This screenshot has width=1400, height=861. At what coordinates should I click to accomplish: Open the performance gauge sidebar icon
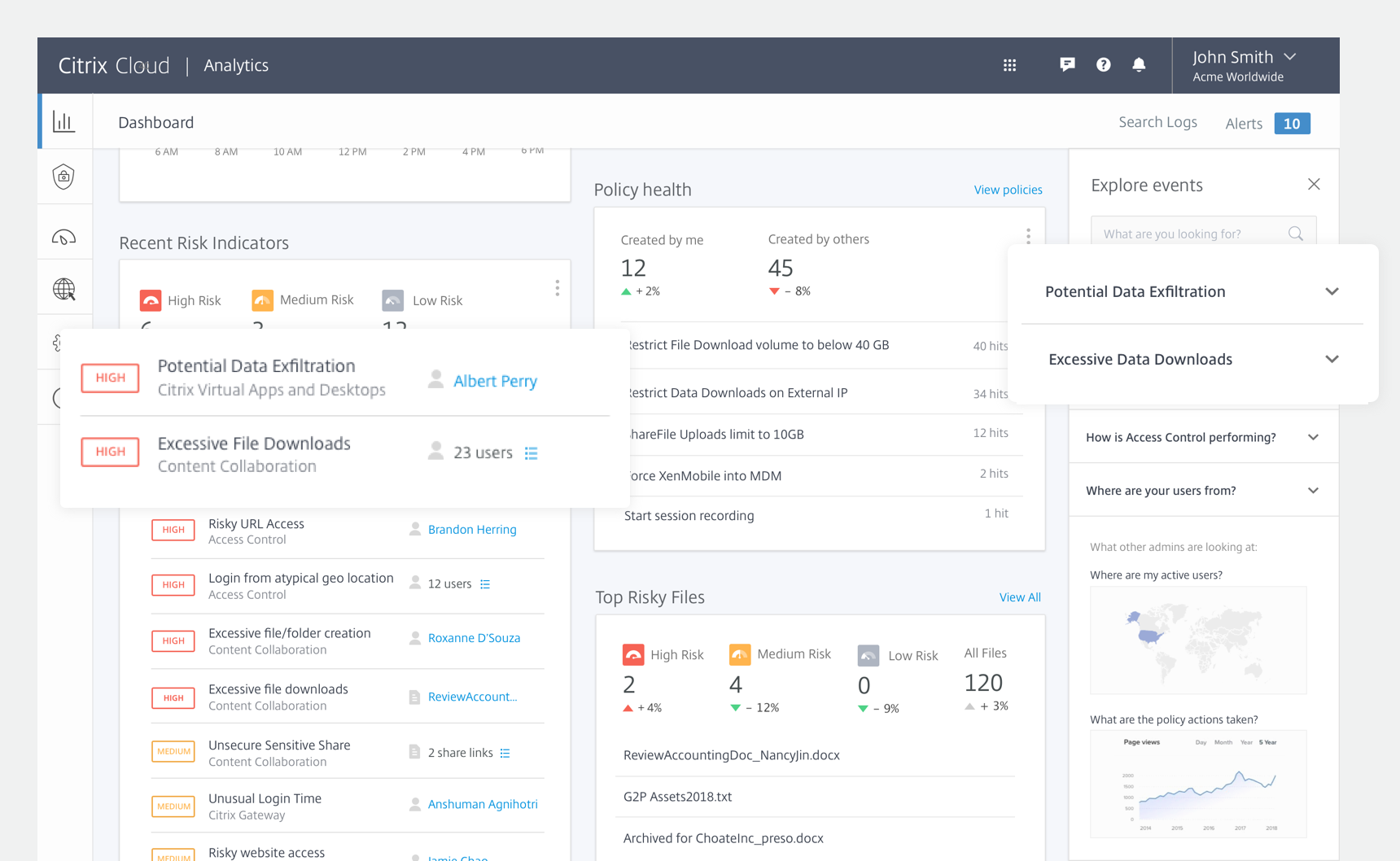(x=63, y=237)
